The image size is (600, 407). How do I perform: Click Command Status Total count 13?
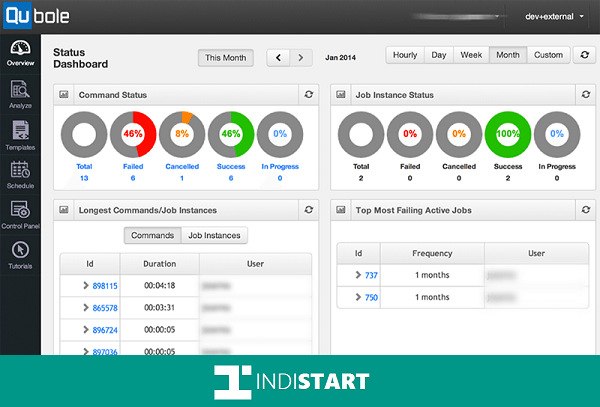pyautogui.click(x=84, y=178)
